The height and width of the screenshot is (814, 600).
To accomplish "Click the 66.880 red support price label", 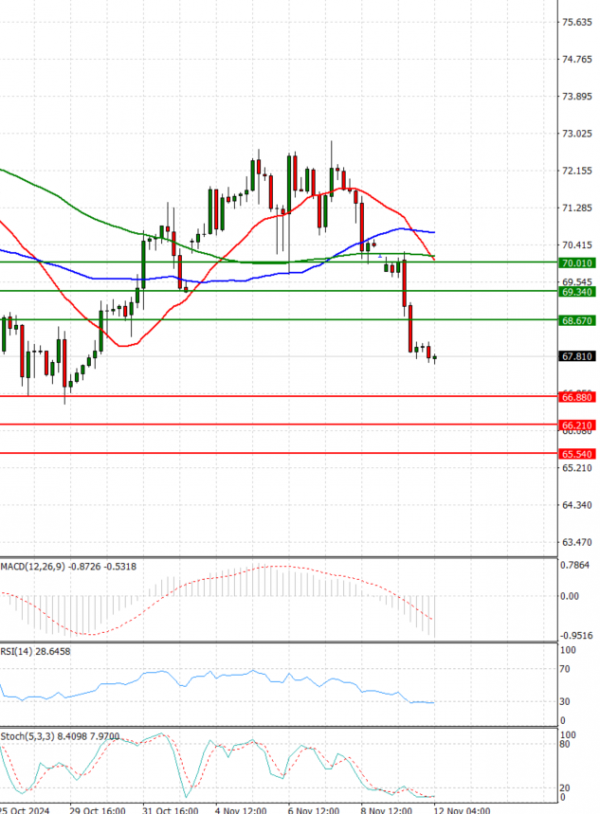I will (578, 397).
